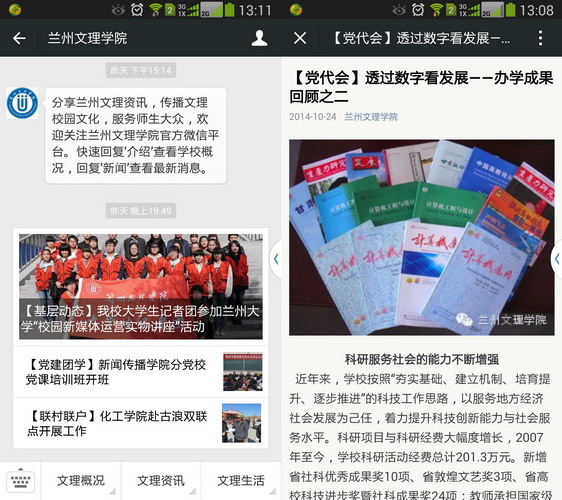Tap the side handle arrow on article screen
The height and width of the screenshot is (500, 562).
coord(556,259)
